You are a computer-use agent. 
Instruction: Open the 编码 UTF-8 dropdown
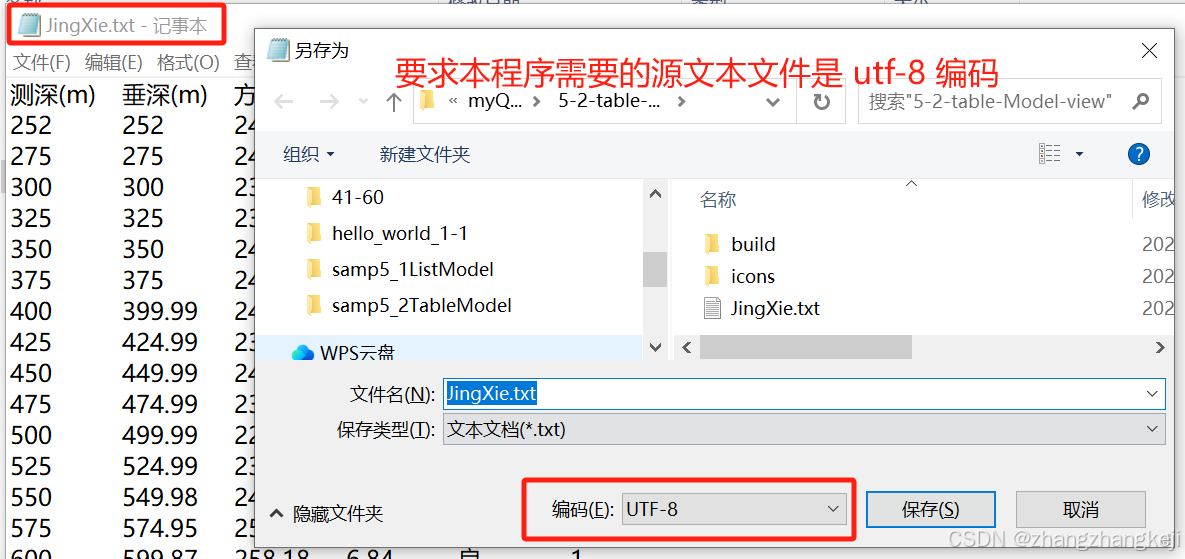(x=733, y=509)
